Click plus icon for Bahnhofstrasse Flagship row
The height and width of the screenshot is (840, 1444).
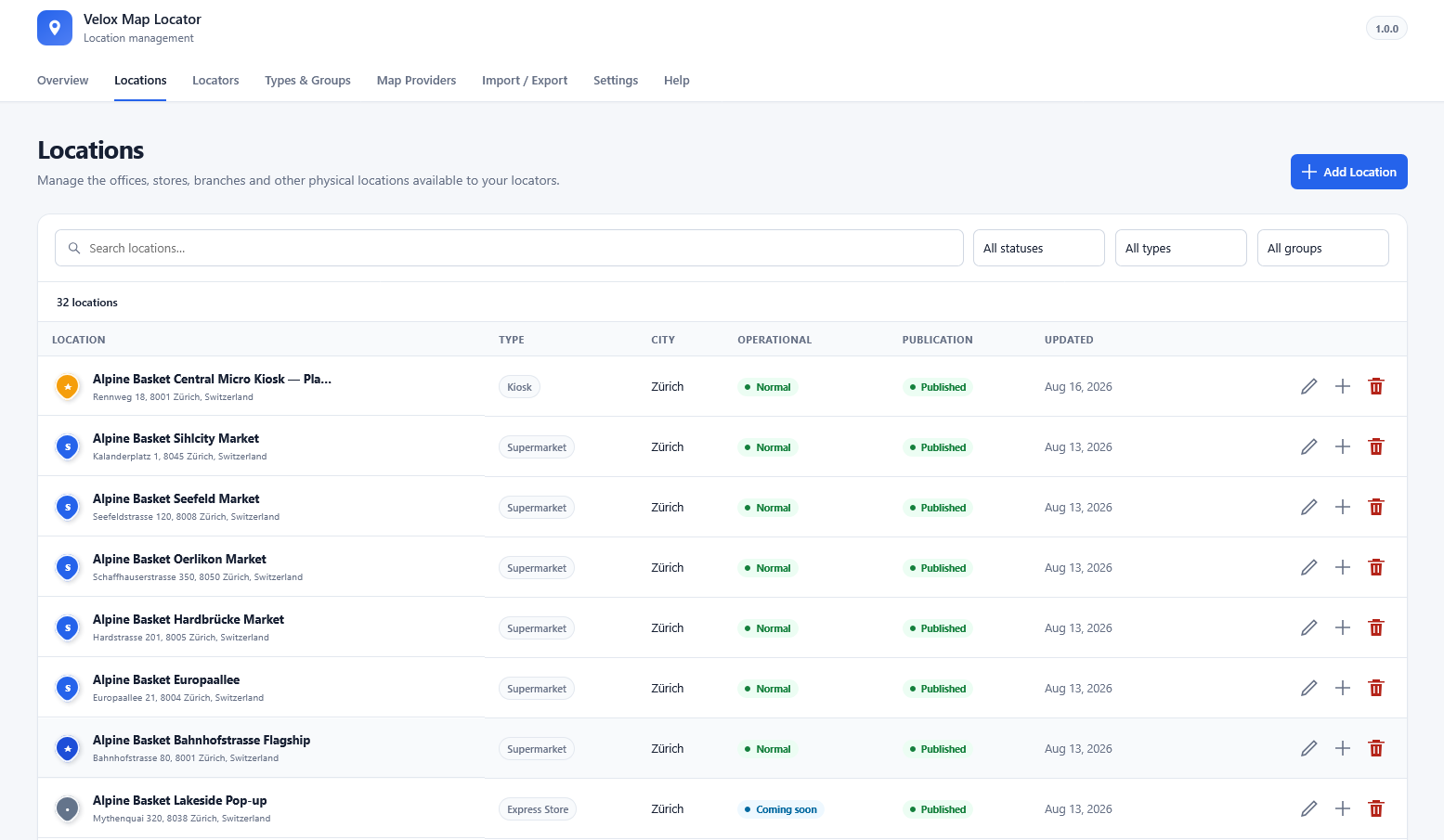coord(1343,748)
